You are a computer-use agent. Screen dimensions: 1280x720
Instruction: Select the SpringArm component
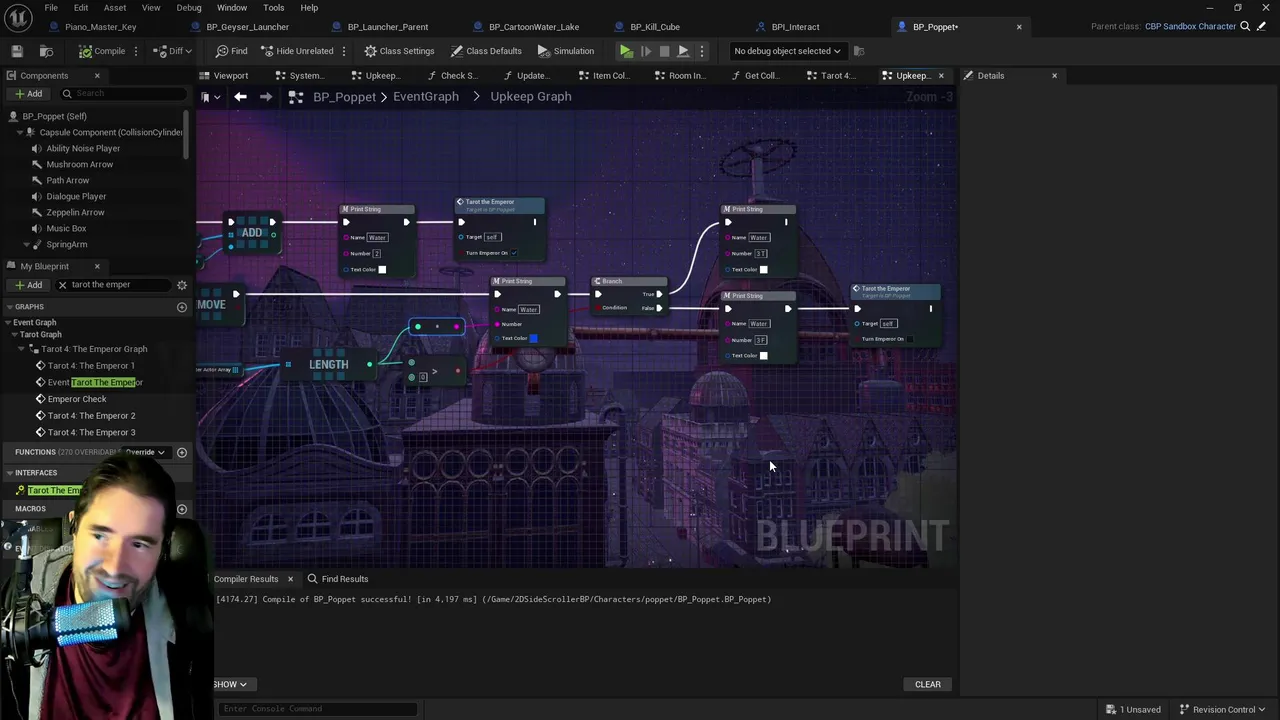[x=66, y=244]
